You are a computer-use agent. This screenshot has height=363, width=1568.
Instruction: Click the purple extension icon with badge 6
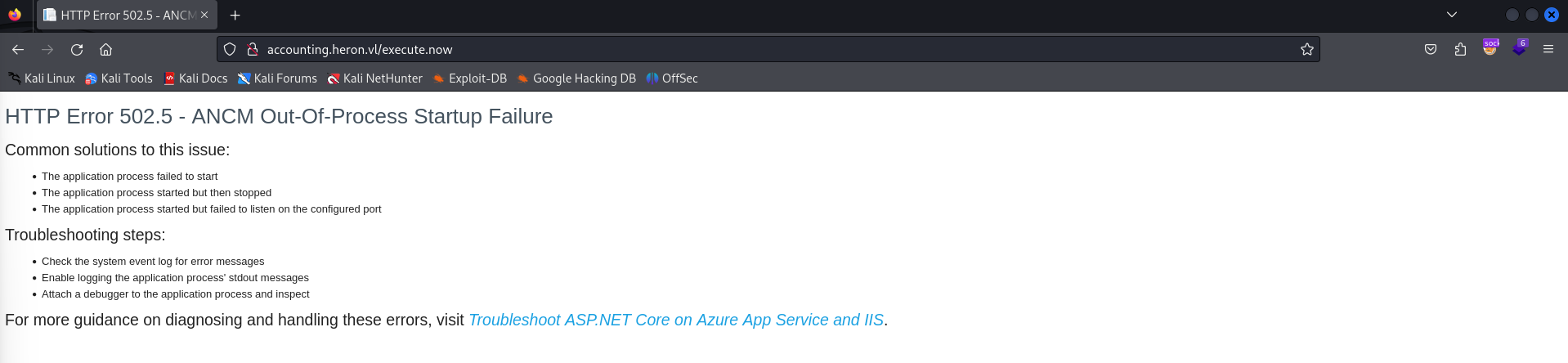coord(1518,49)
